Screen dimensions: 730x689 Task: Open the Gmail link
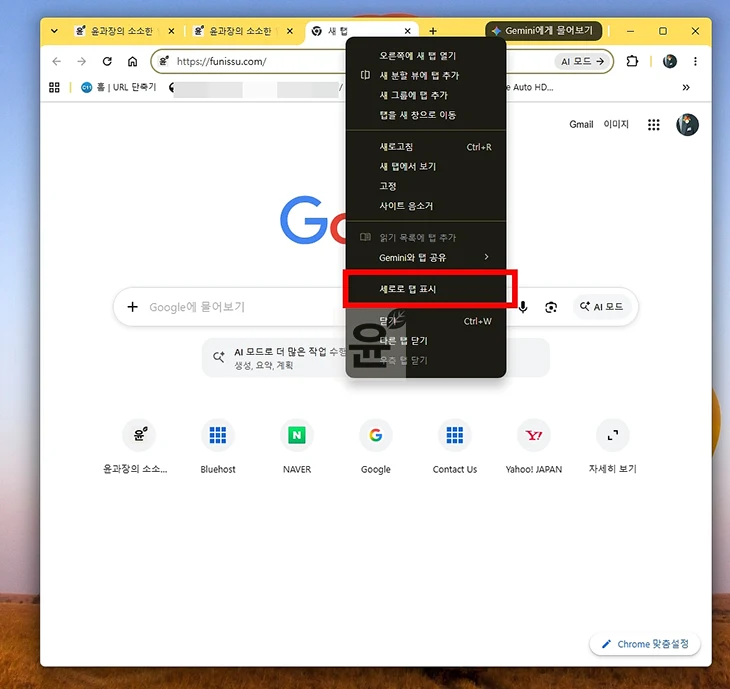coord(581,124)
